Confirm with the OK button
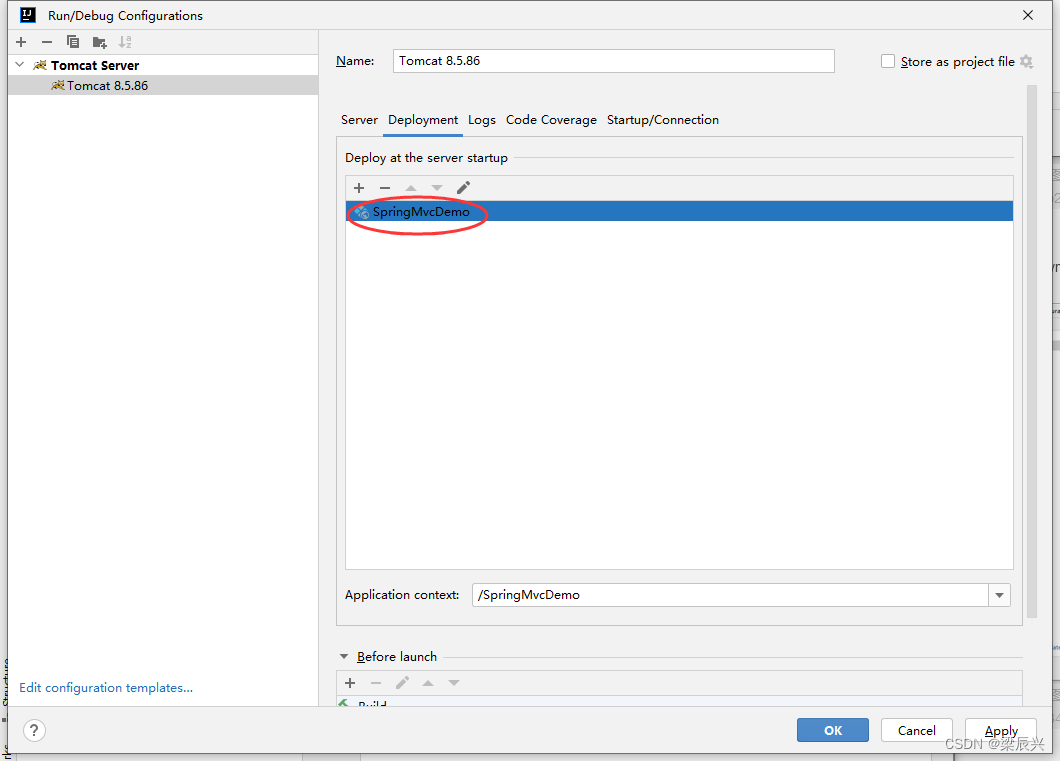Screen dimensions: 1060x761 pos(833,730)
